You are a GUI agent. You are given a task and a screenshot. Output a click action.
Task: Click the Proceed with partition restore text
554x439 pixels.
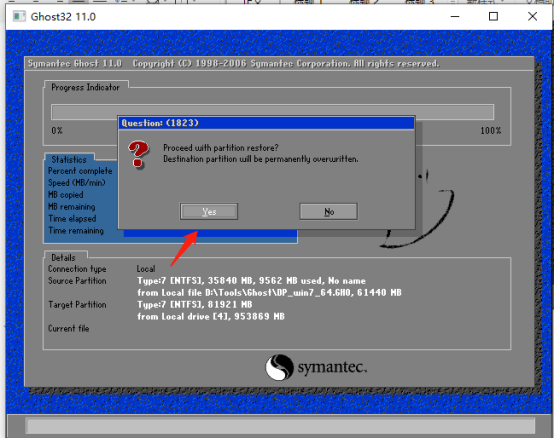pos(221,148)
